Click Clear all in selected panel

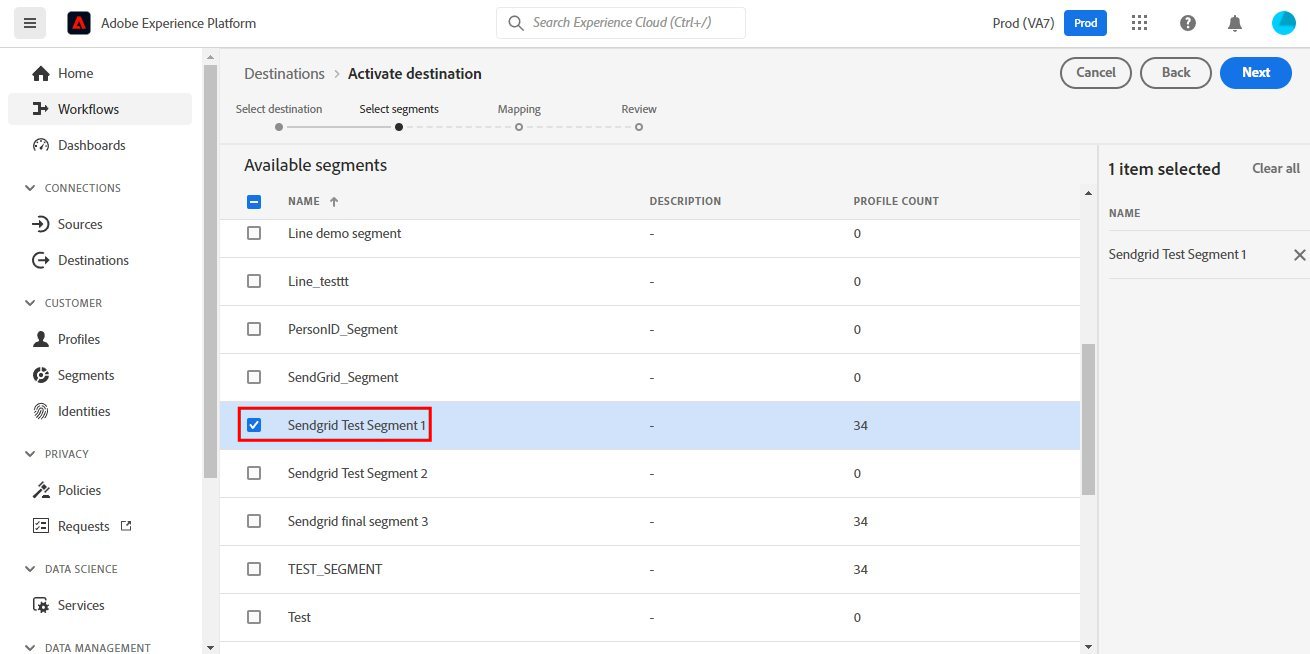(1276, 169)
